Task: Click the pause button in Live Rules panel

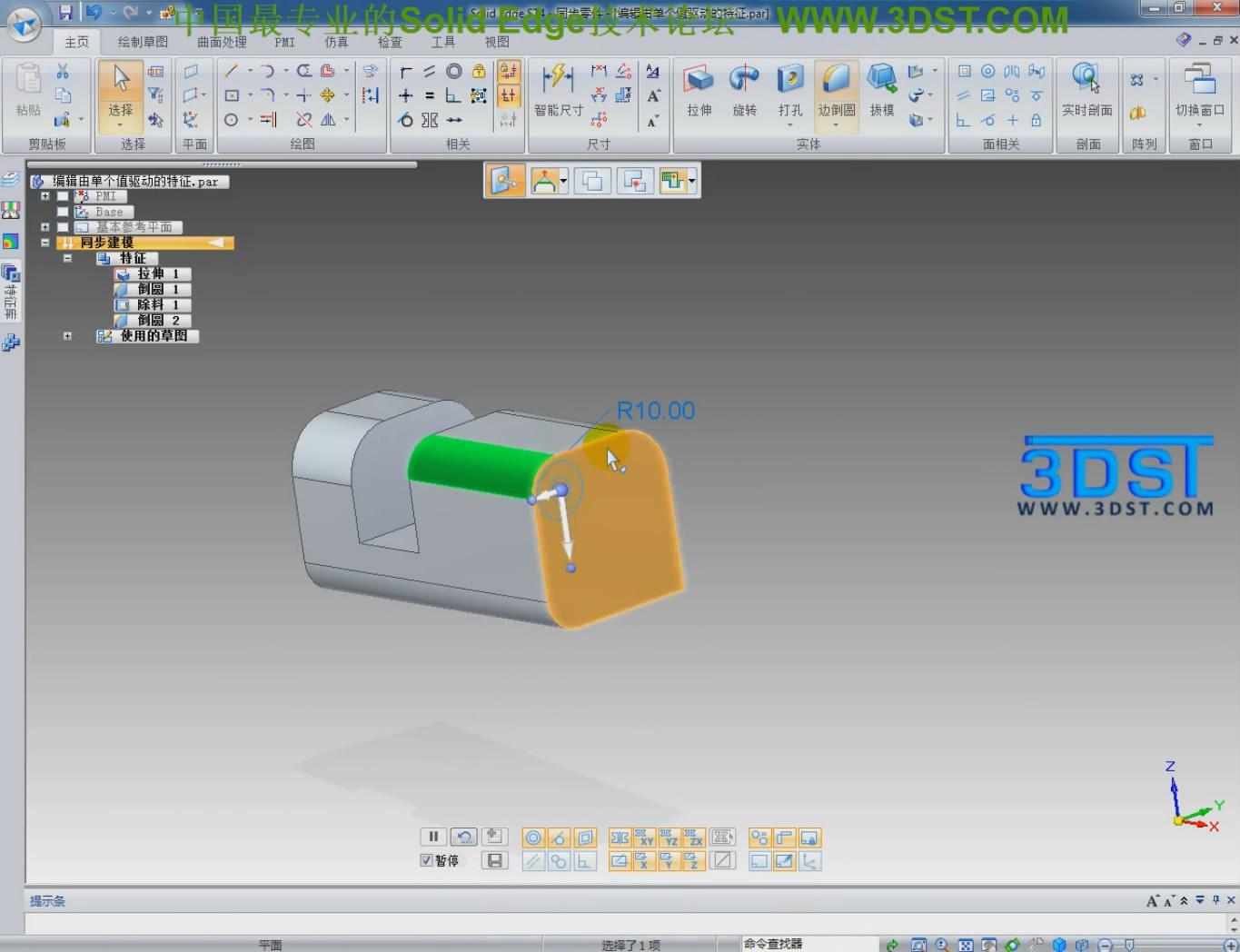Action: coord(433,837)
